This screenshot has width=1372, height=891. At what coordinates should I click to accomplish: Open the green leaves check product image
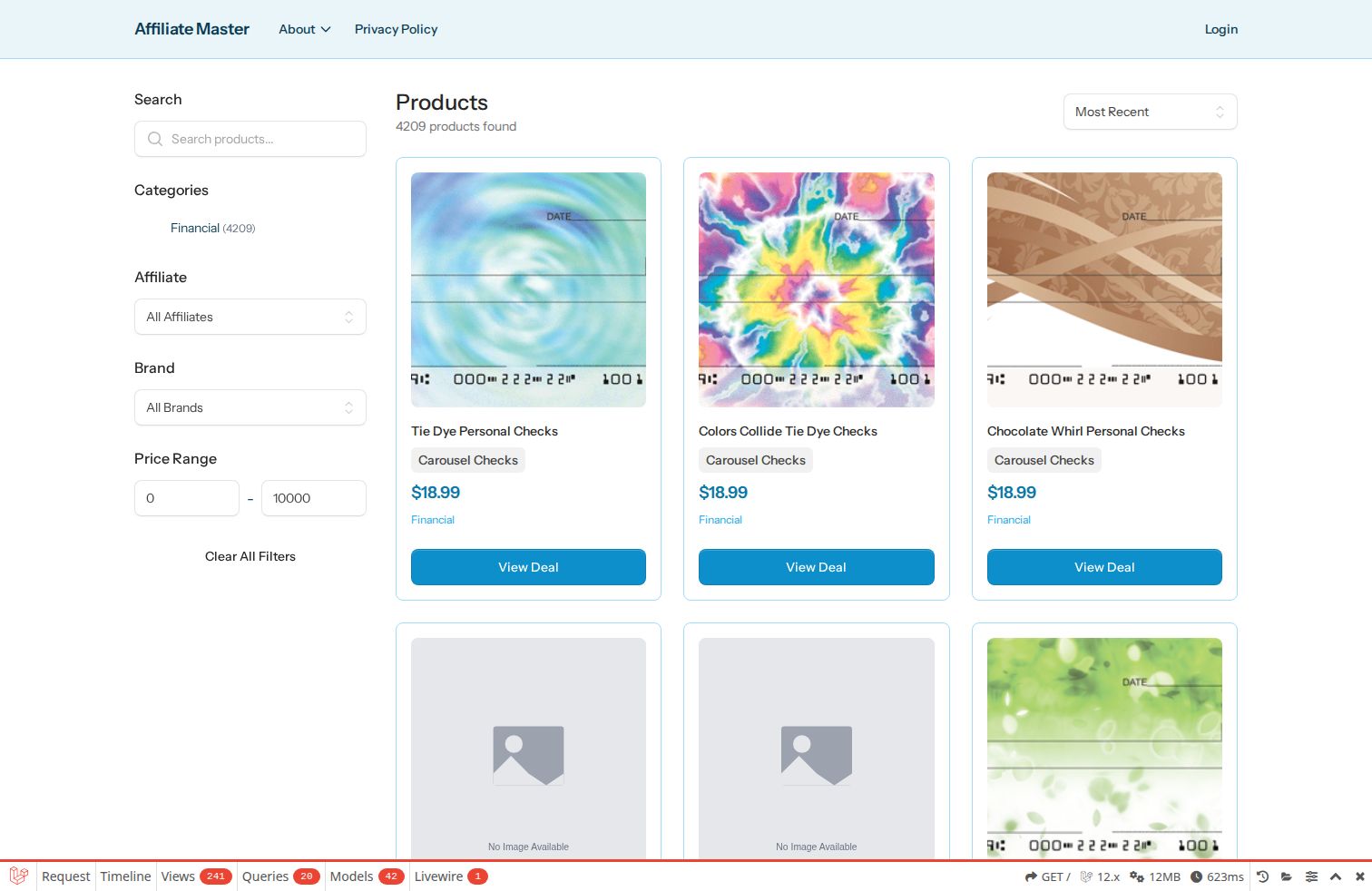pyautogui.click(x=1104, y=749)
